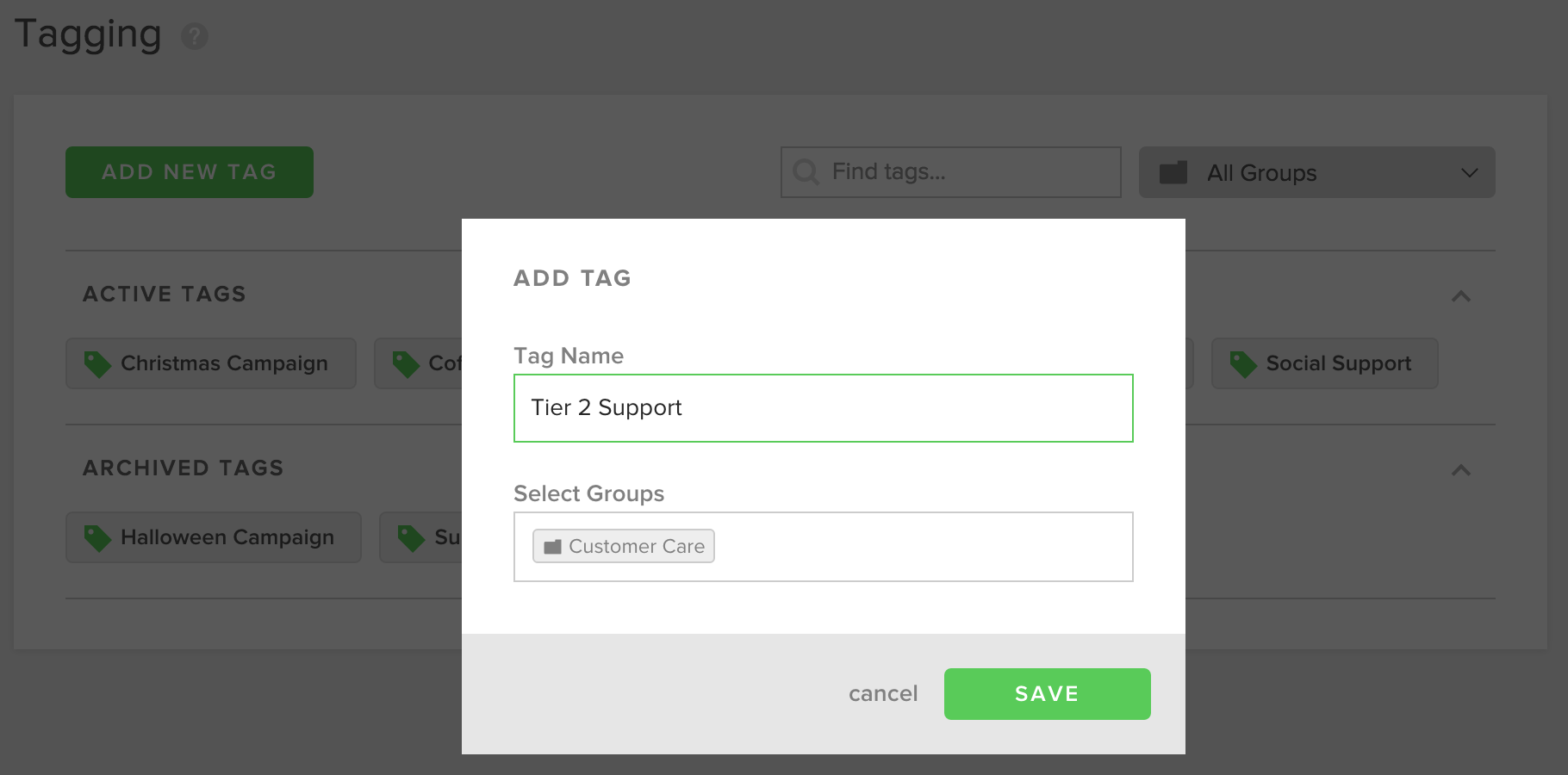This screenshot has height=775, width=1568.
Task: Click the tag icon on the partially hidden Su tag
Action: (x=411, y=538)
